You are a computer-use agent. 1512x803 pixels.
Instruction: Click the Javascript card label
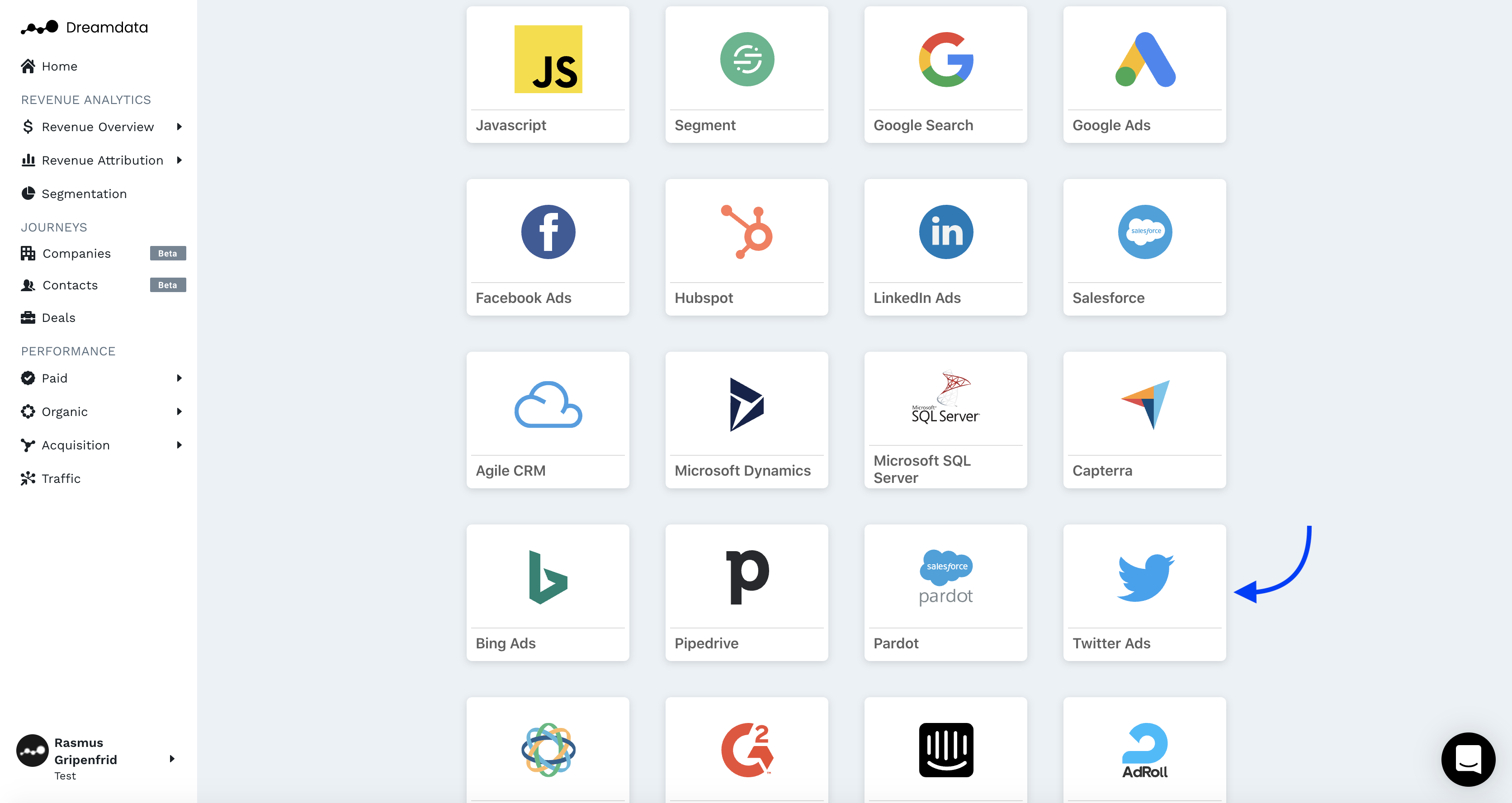(510, 125)
